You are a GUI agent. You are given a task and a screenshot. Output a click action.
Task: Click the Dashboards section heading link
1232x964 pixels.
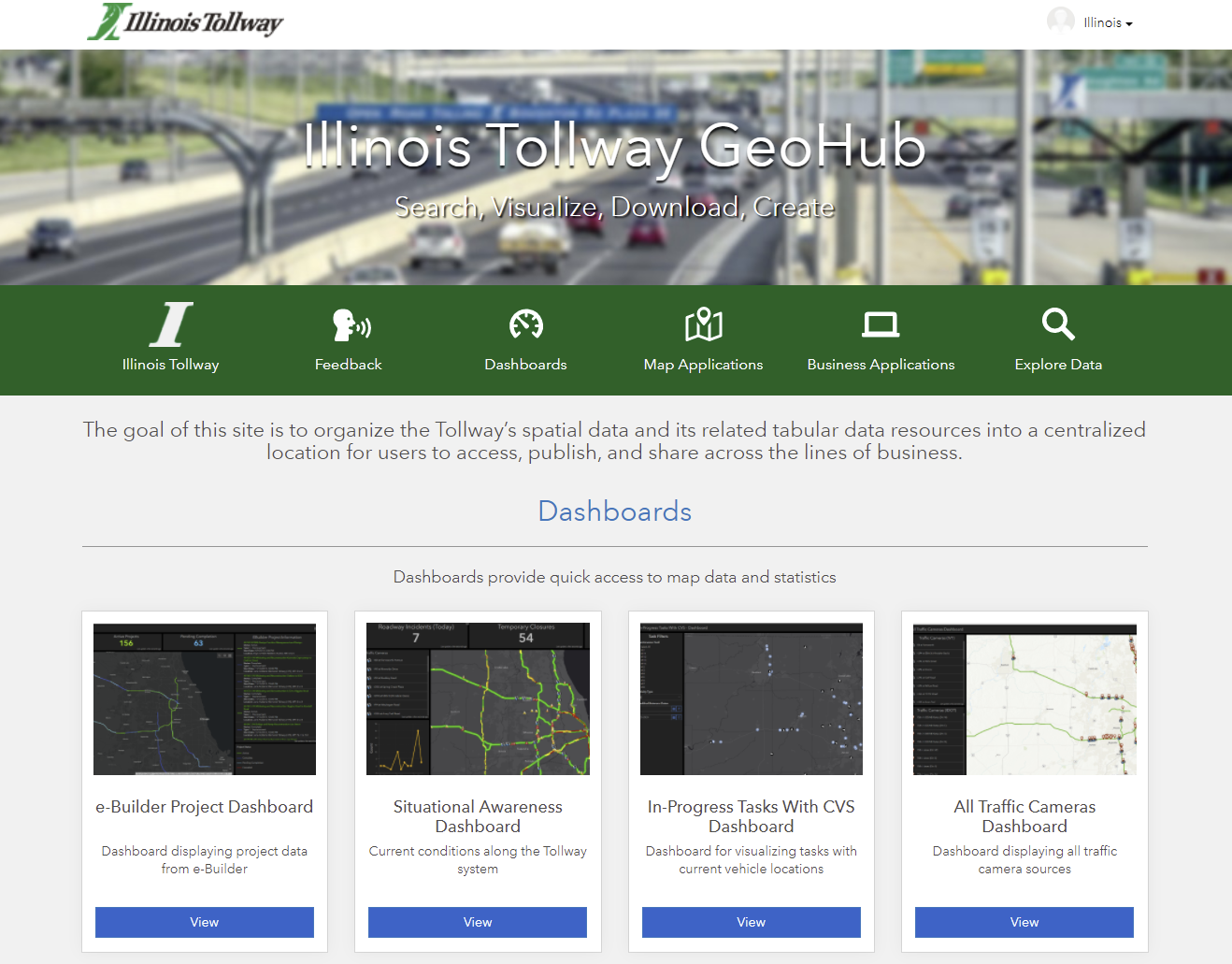615,511
